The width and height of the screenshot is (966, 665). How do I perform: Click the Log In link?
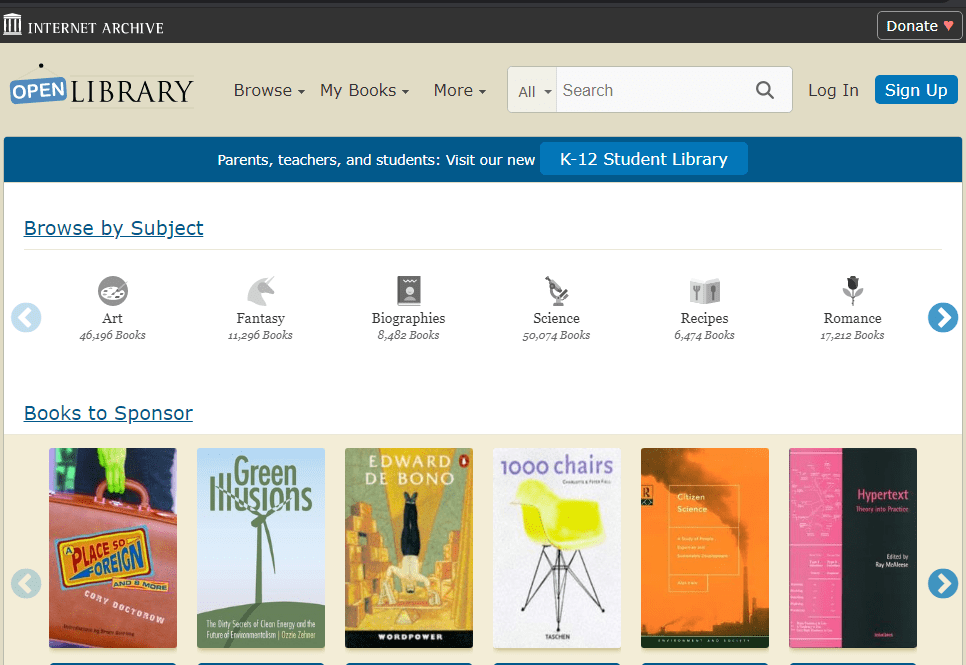(833, 91)
